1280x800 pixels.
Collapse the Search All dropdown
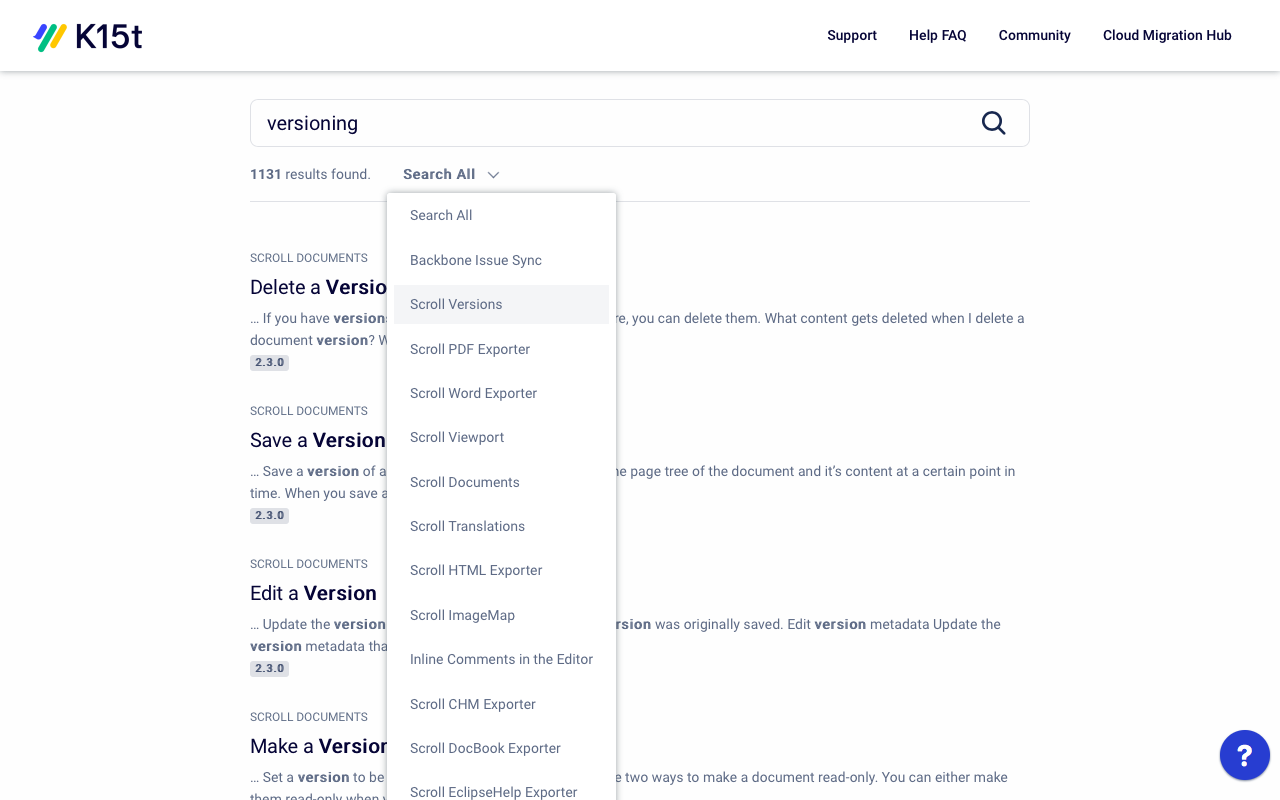pos(451,174)
